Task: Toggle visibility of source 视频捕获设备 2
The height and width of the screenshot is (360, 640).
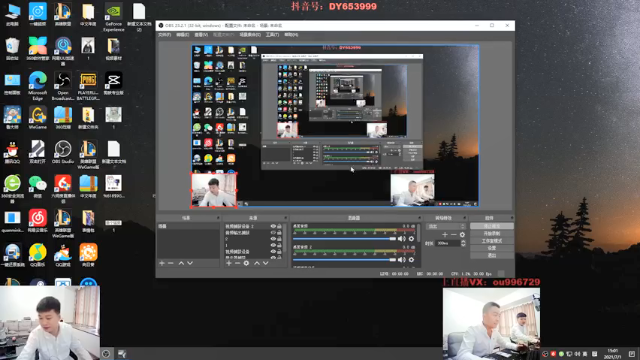Action: [x=273, y=226]
